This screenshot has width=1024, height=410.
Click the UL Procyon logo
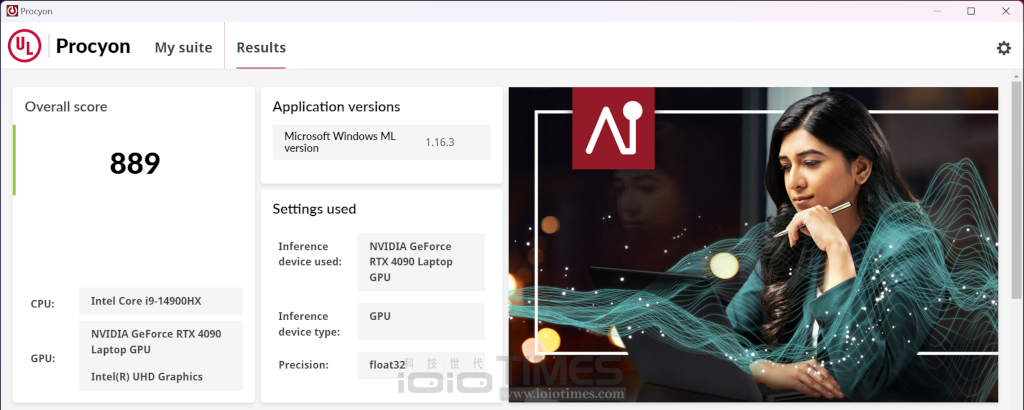pos(25,46)
